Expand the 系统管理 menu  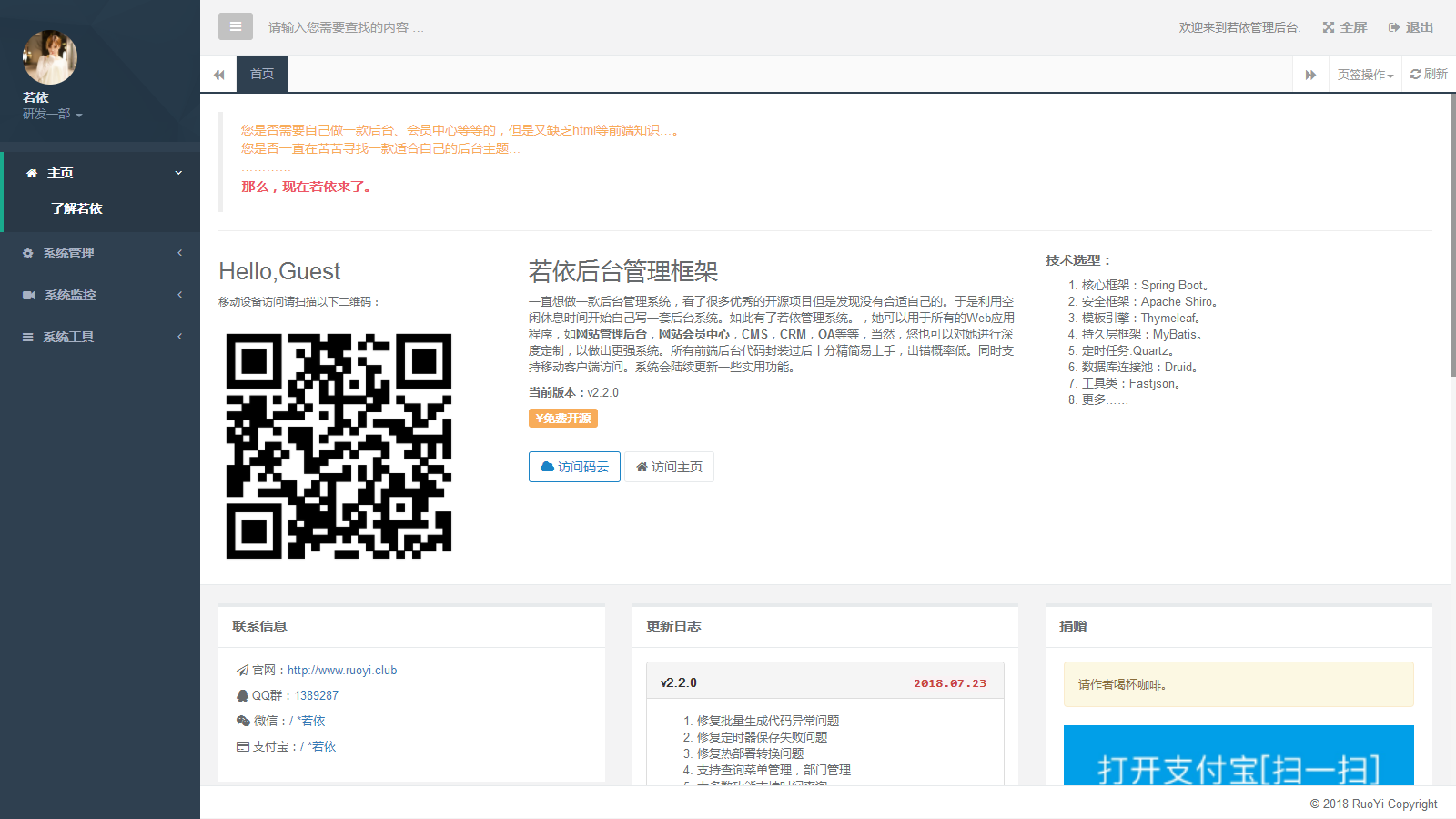click(x=100, y=253)
